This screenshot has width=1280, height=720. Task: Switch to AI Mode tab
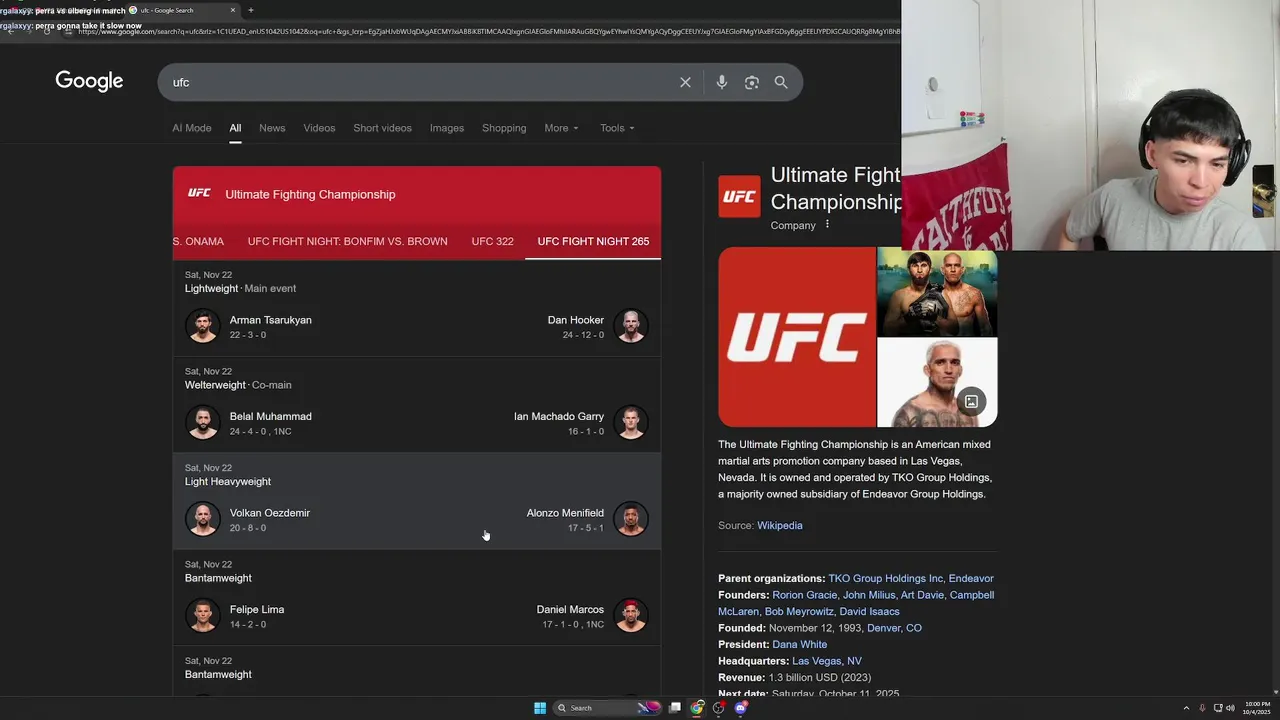[191, 128]
